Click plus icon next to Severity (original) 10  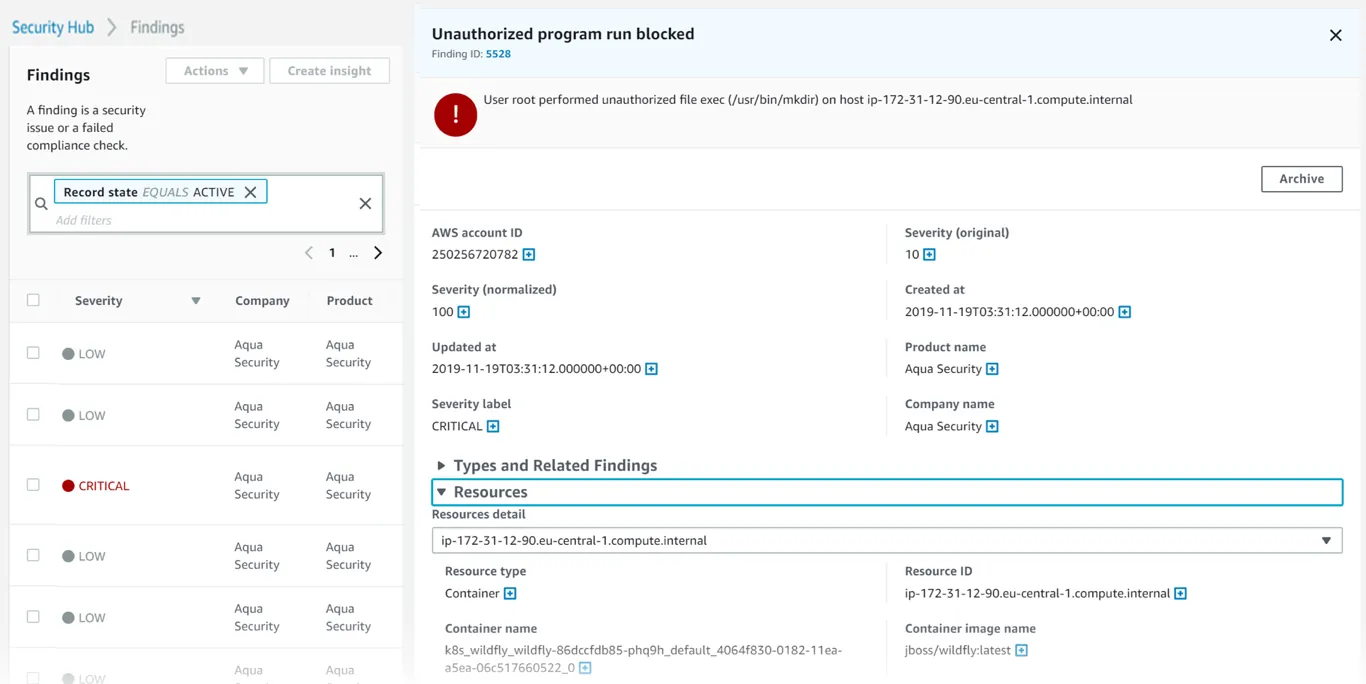tap(929, 255)
